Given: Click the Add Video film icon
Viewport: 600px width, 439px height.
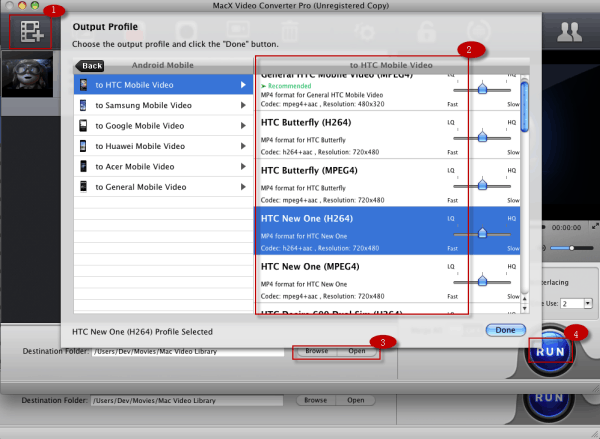Looking at the screenshot, I should 31,31.
